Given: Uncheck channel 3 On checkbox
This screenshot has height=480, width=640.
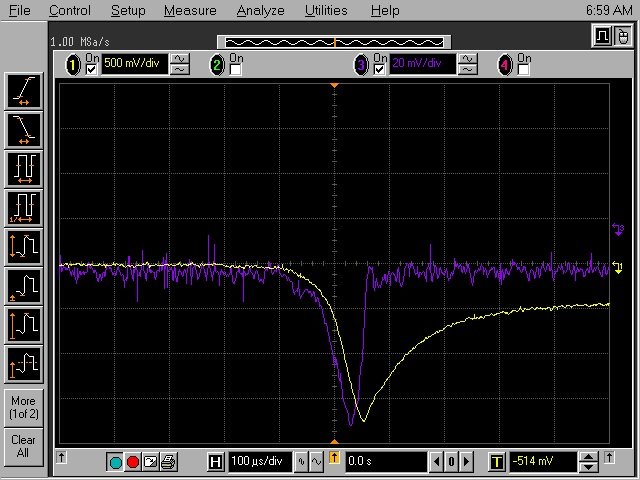Looking at the screenshot, I should pyautogui.click(x=379, y=70).
